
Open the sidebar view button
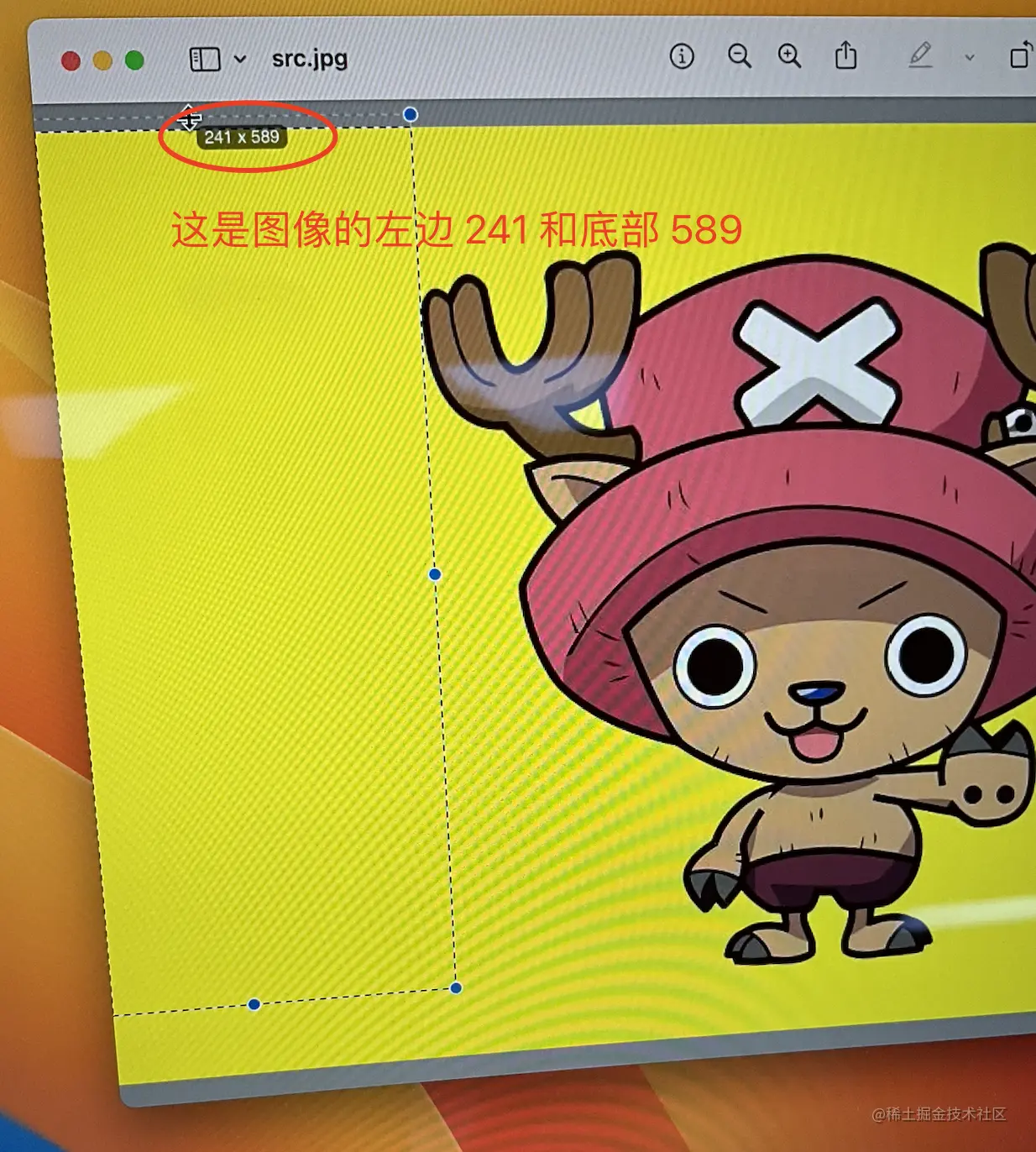[205, 59]
